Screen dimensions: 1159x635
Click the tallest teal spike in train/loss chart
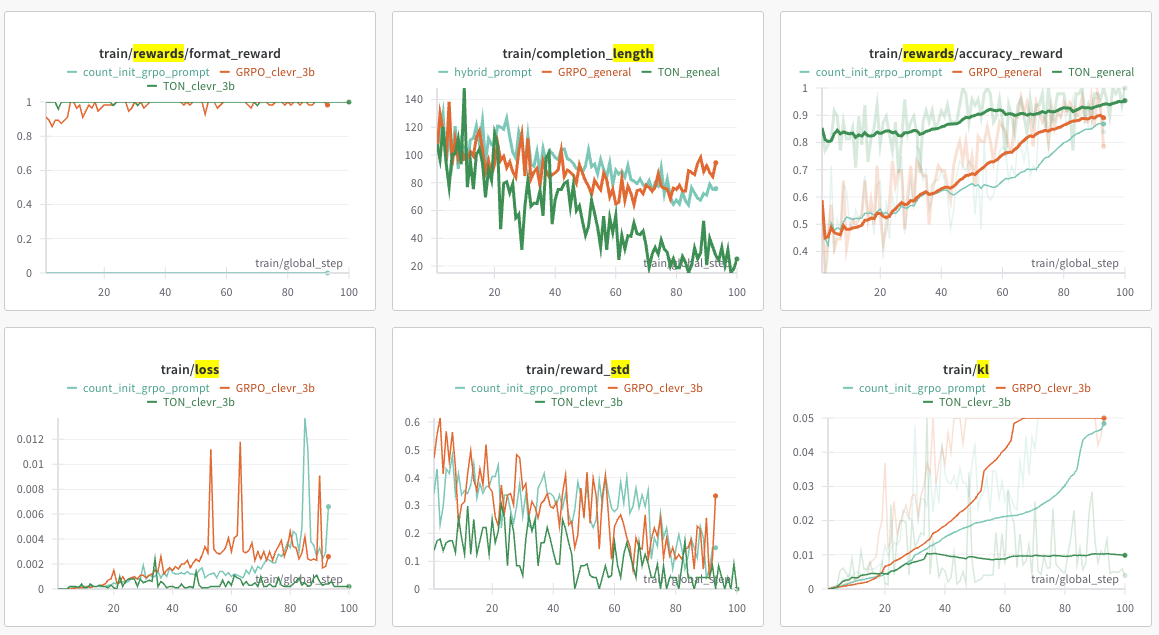point(305,421)
